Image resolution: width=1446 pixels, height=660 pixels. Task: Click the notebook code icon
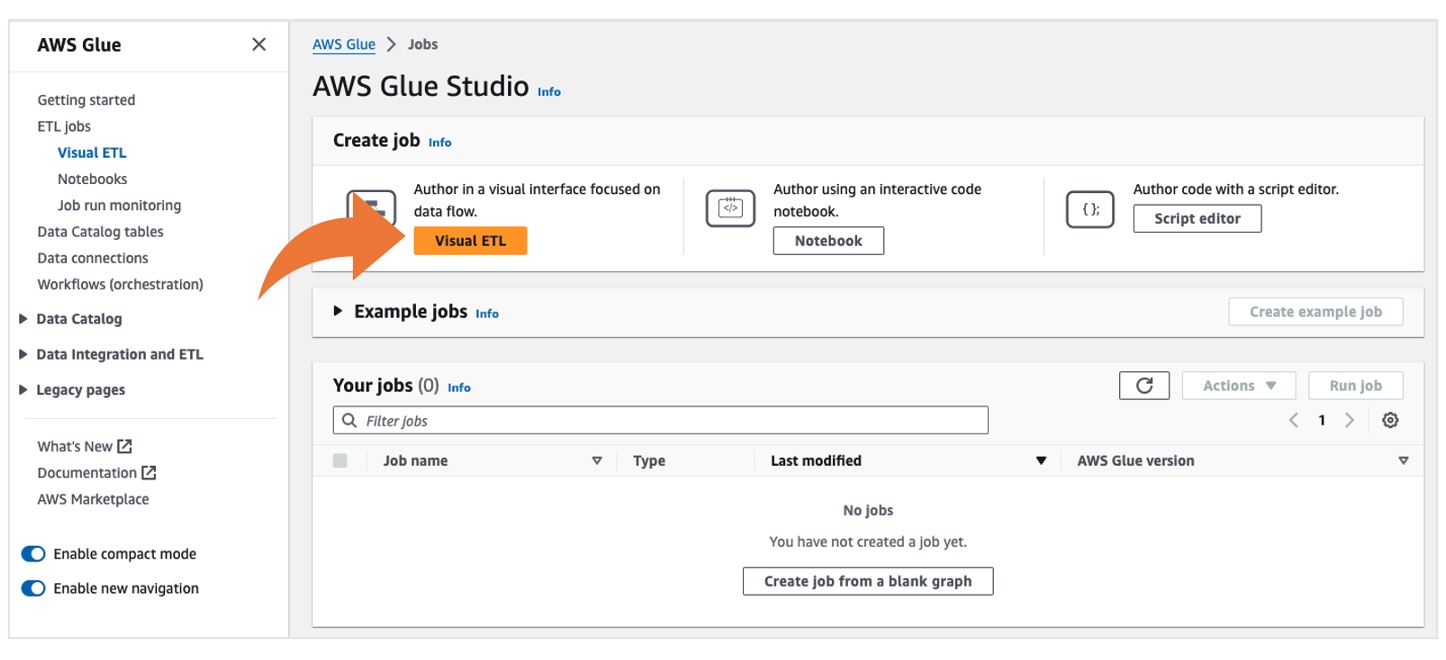tap(730, 208)
